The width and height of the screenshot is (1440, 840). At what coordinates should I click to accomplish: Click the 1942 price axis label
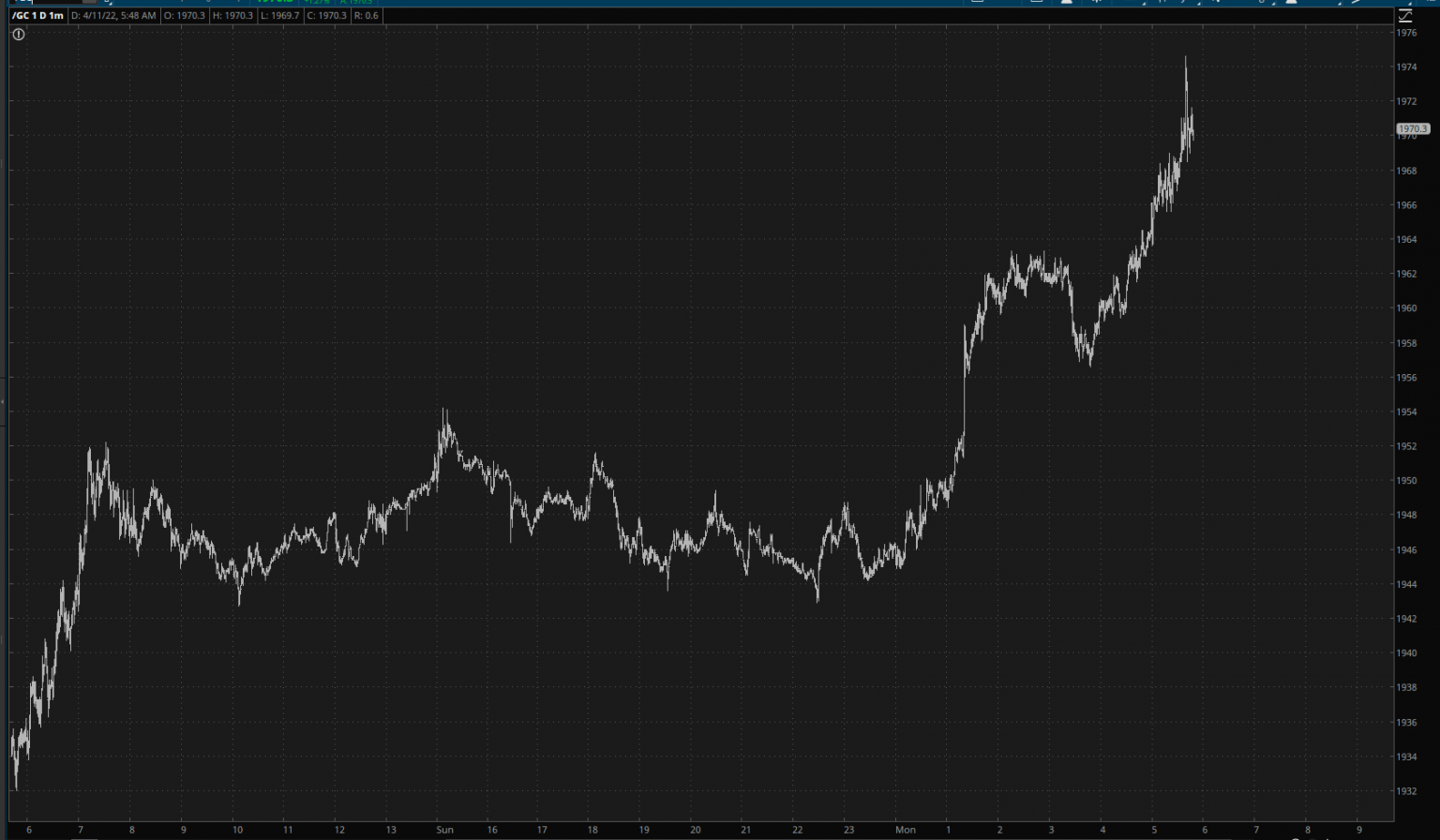(1406, 619)
